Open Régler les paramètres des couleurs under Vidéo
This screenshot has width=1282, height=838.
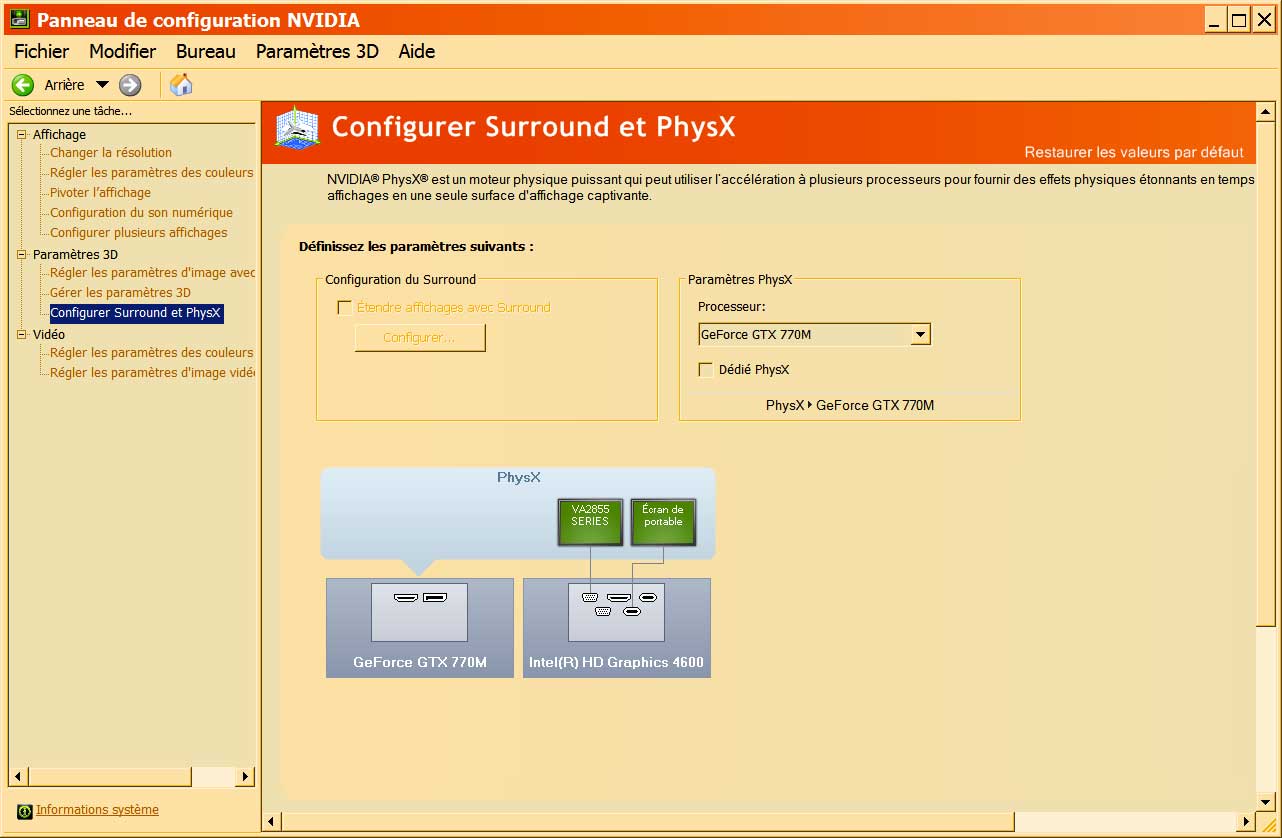coord(152,353)
